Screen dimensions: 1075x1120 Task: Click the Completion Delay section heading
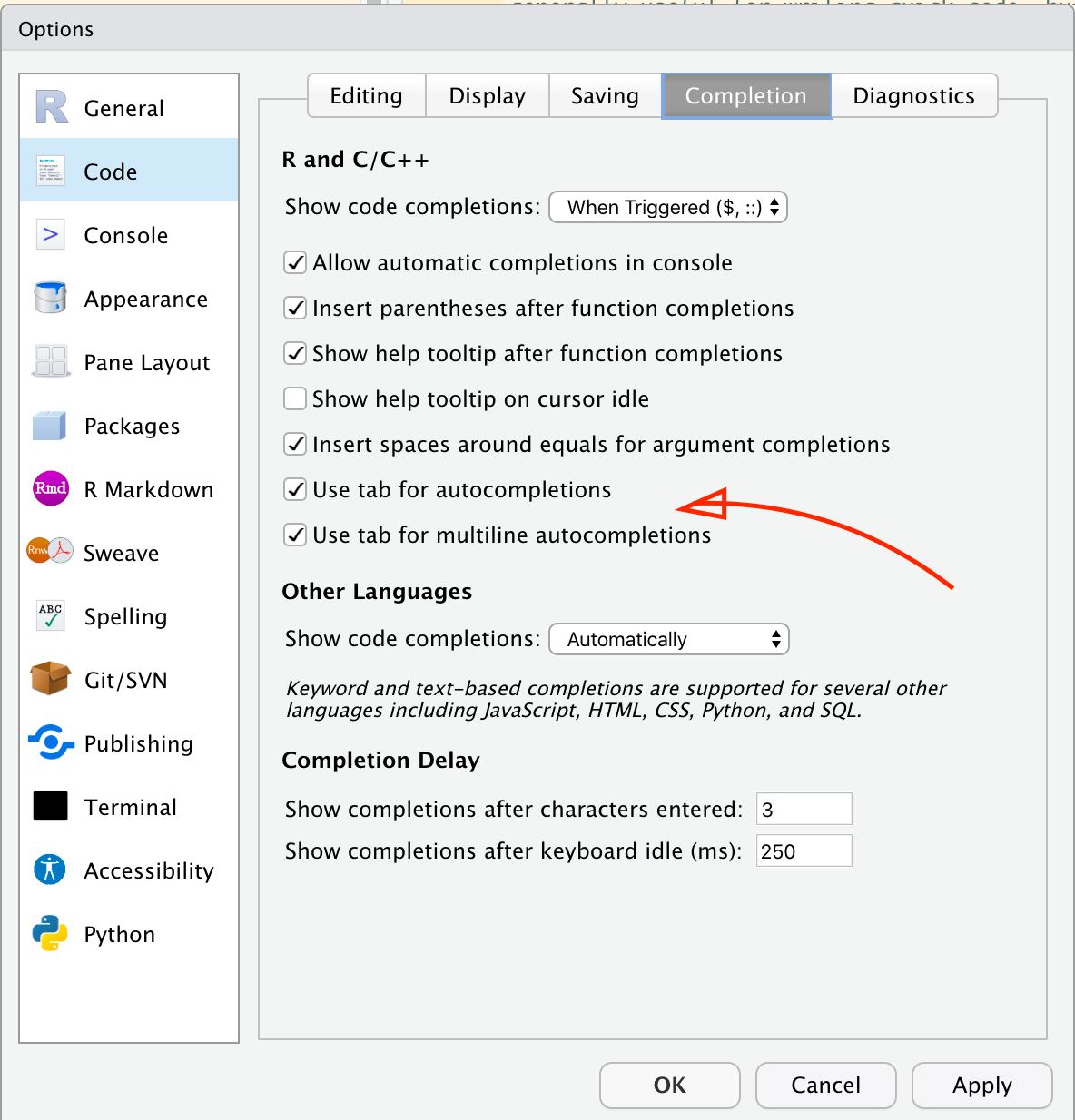point(380,761)
